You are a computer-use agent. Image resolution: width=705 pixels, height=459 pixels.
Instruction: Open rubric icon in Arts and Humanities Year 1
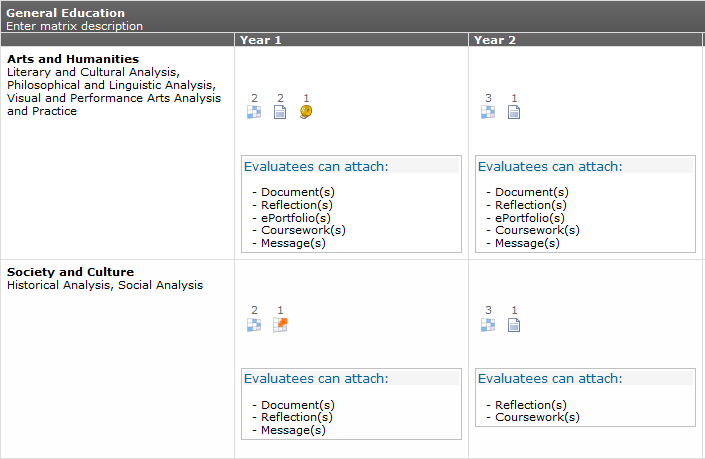(x=254, y=112)
